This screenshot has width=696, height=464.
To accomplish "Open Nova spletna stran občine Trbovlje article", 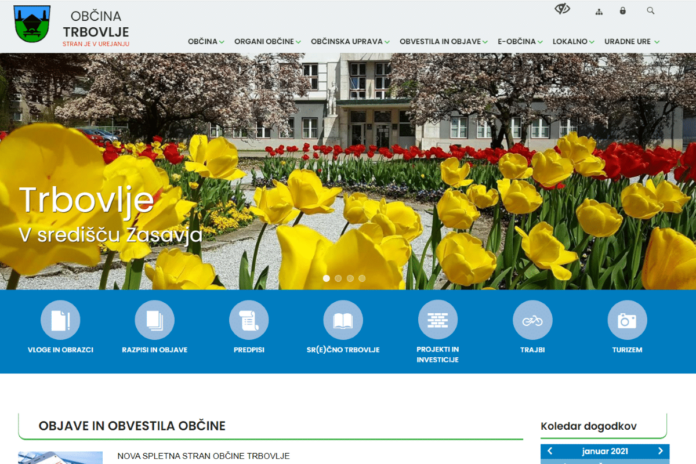I will click(203, 456).
